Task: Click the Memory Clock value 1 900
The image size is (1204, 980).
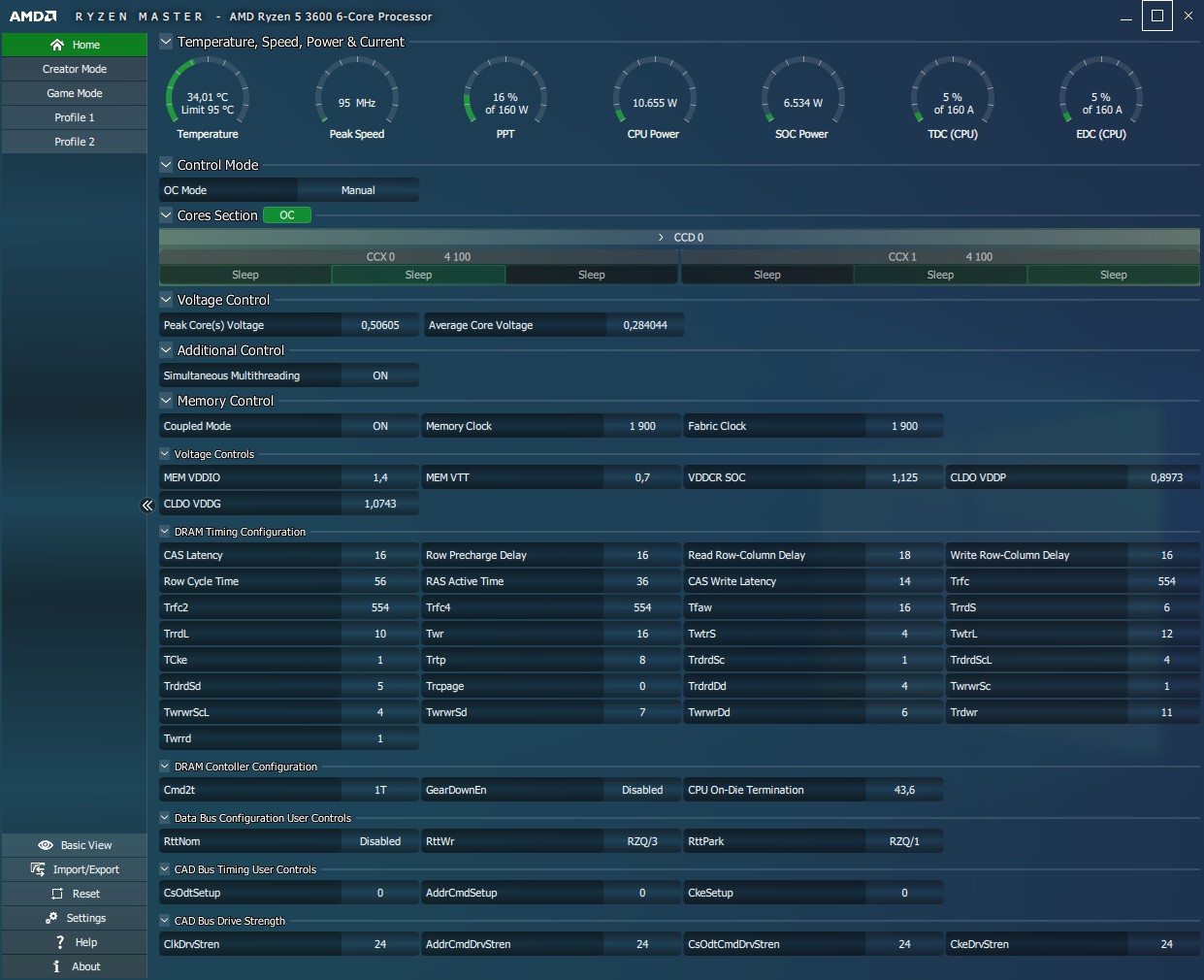Action: [x=642, y=426]
